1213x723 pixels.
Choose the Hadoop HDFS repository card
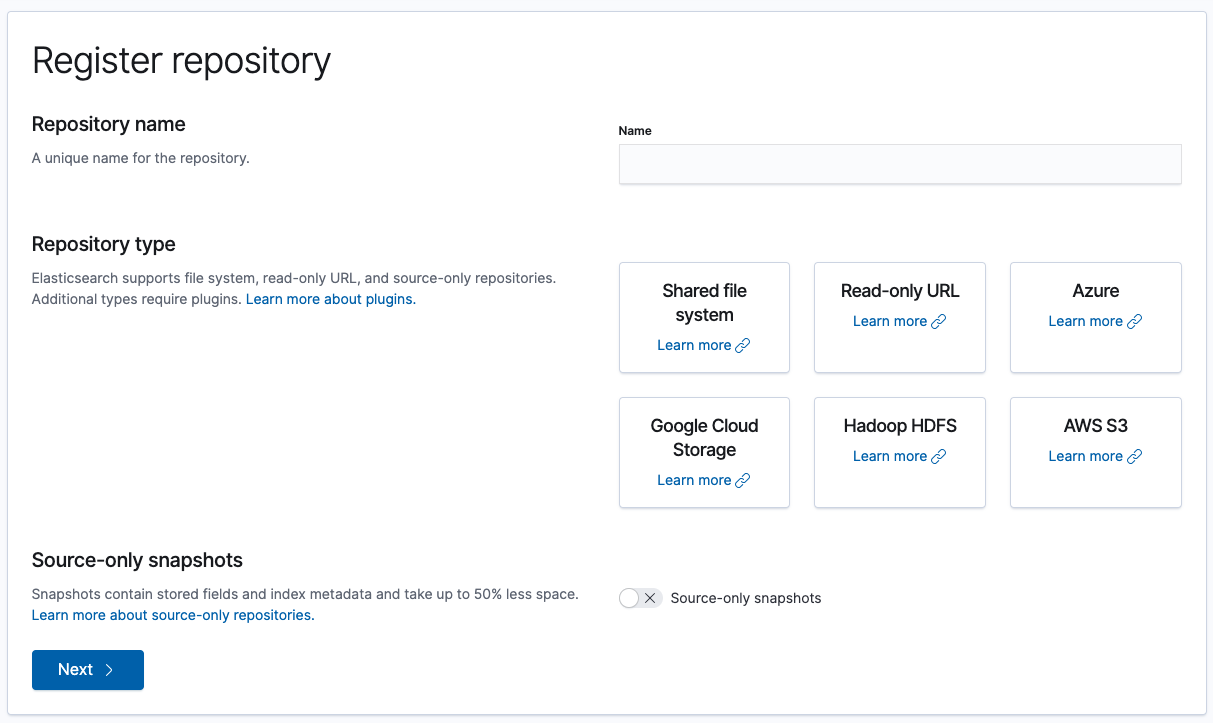click(x=900, y=426)
